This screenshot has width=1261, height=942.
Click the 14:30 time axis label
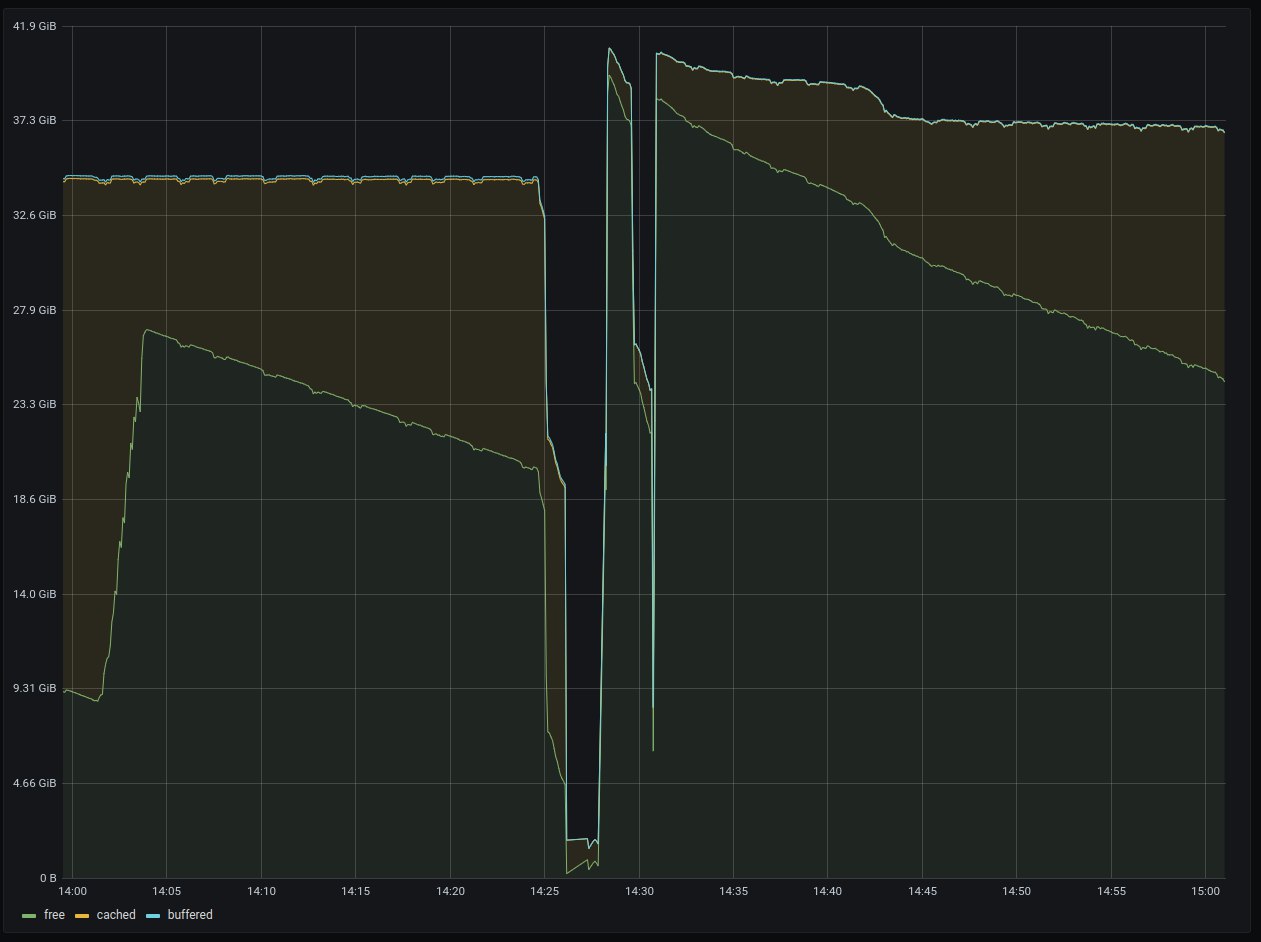click(639, 890)
